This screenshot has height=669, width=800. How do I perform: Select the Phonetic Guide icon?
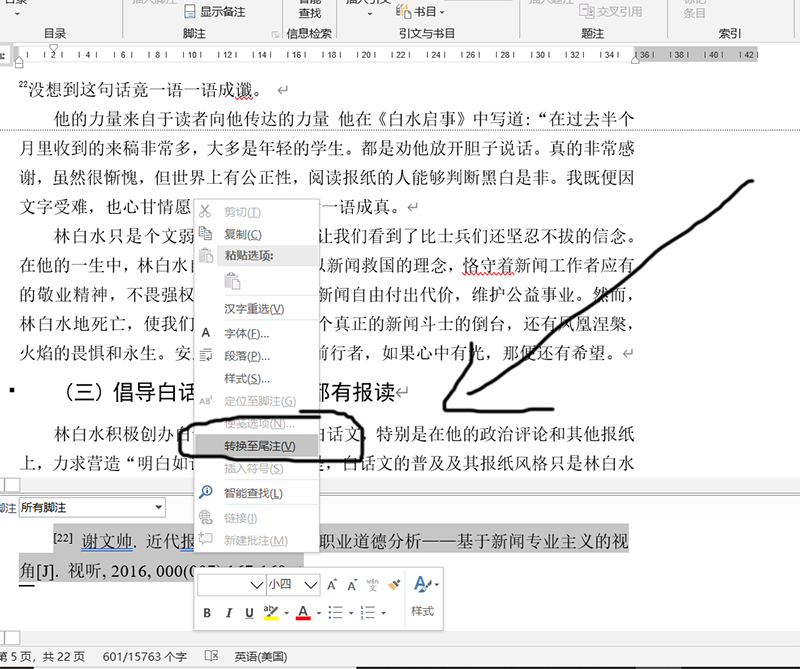372,582
